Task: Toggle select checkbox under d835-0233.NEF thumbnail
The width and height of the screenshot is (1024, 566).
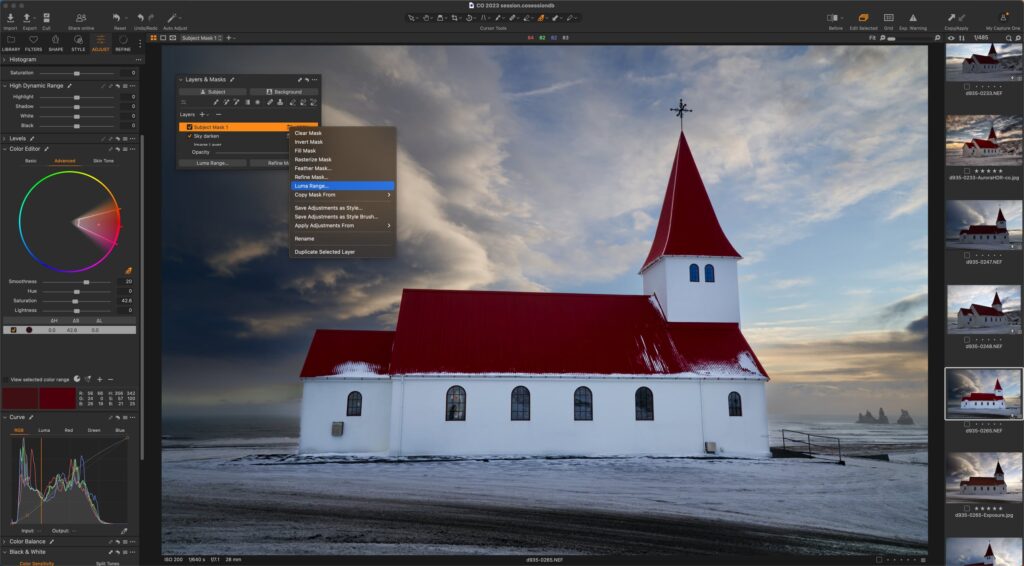Action: pyautogui.click(x=967, y=86)
